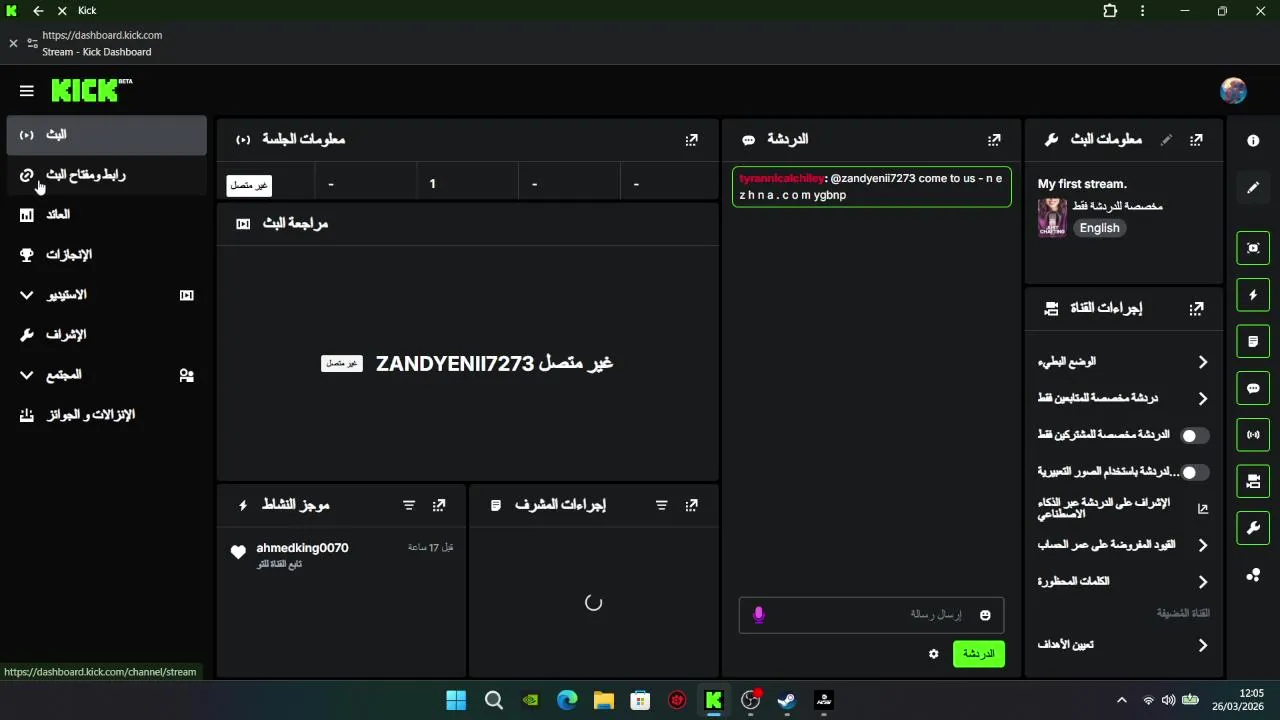Open the external-link icon for الإشراف عبر الذكاء الاصطناعي
1280x720 pixels.
point(1203,509)
